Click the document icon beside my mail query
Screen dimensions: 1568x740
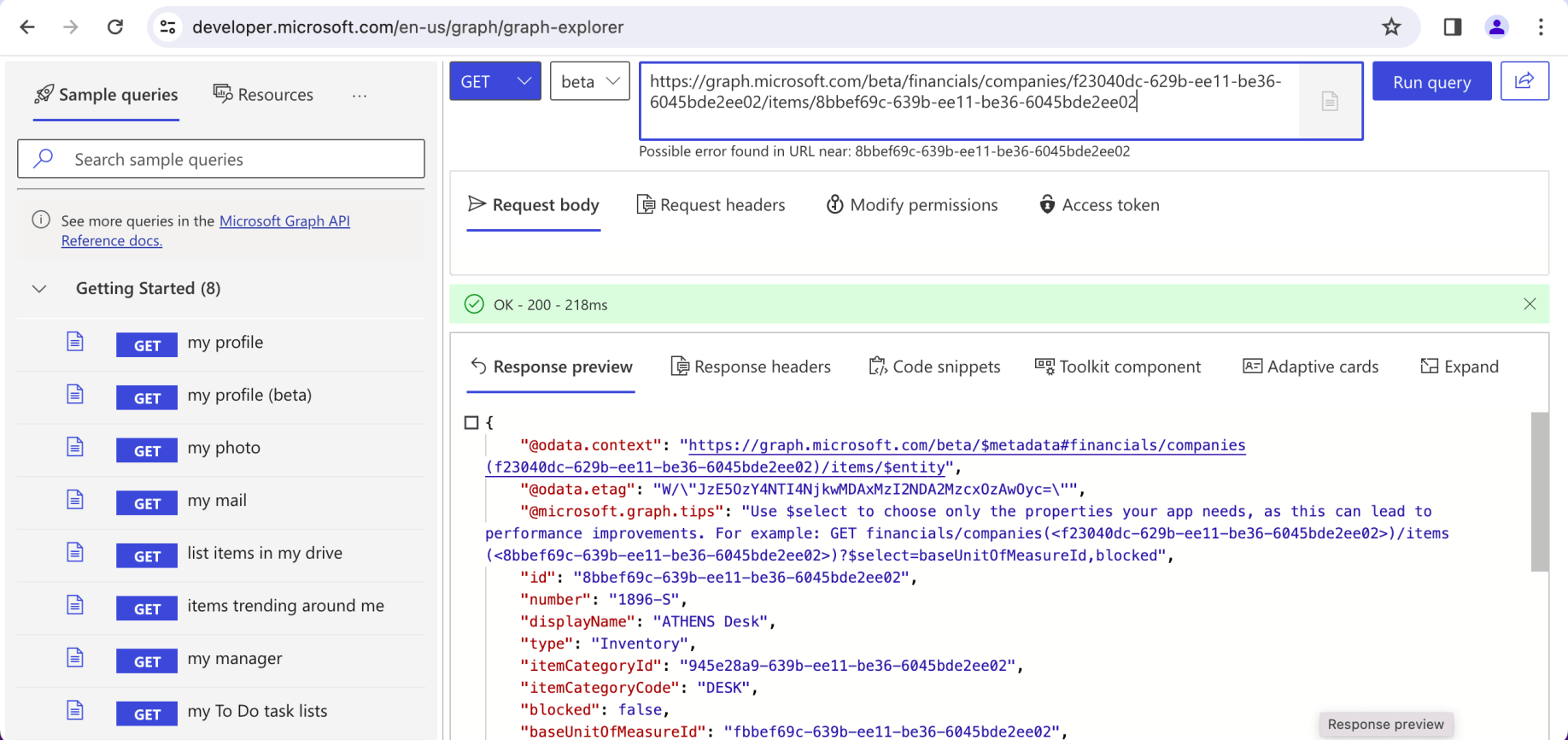pyautogui.click(x=75, y=501)
